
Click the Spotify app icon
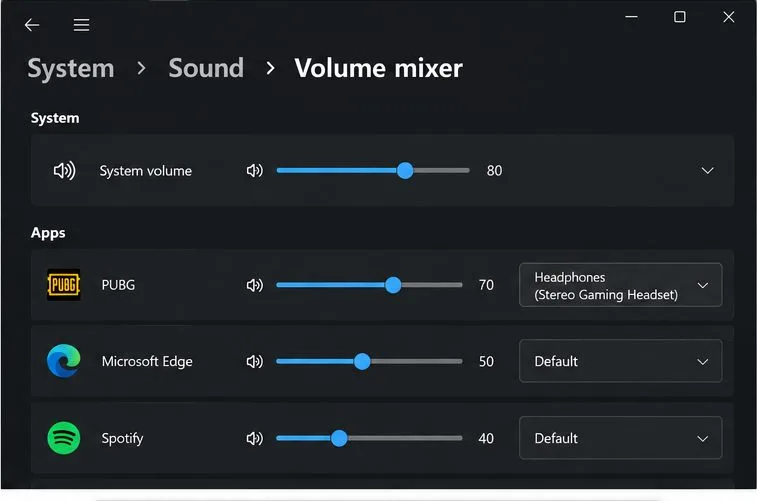tap(64, 438)
